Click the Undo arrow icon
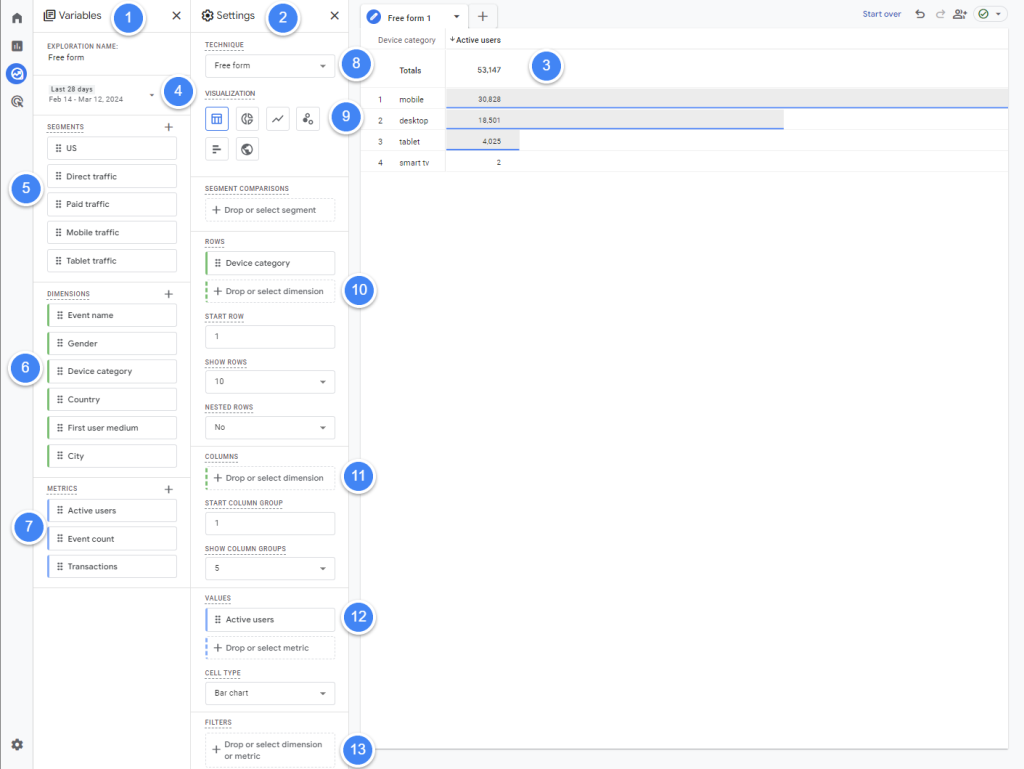This screenshot has height=769, width=1024. point(920,14)
